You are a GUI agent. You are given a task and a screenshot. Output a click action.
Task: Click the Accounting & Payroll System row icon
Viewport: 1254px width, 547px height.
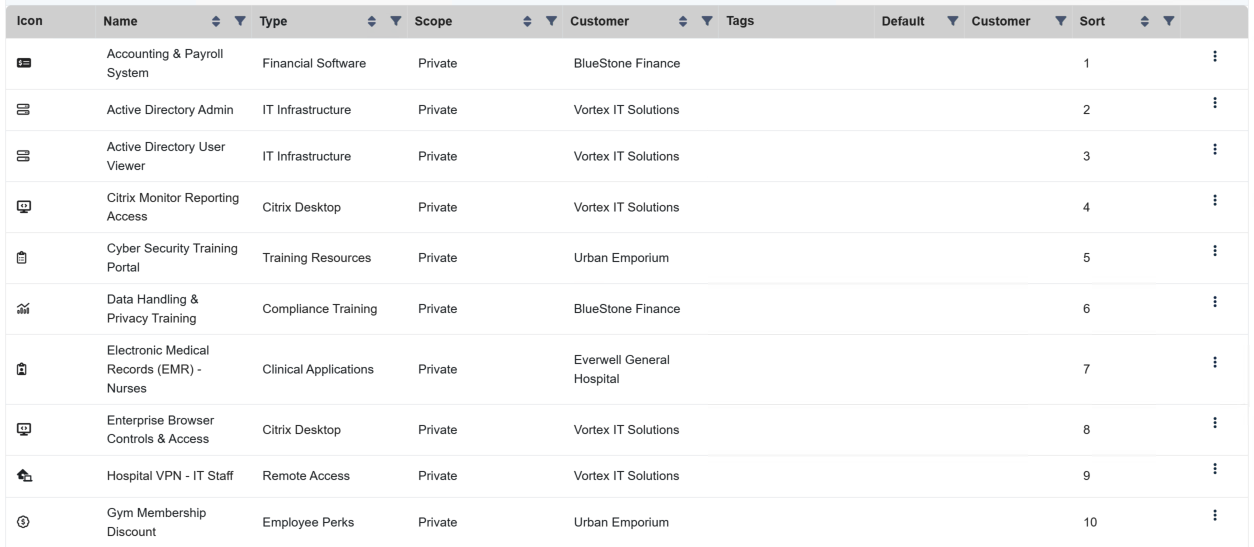pos(24,64)
